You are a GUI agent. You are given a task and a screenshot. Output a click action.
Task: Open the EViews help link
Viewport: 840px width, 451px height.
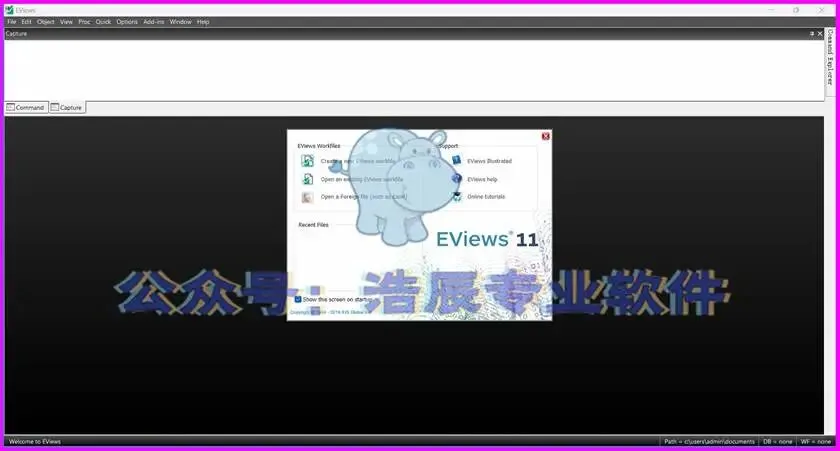(x=482, y=179)
